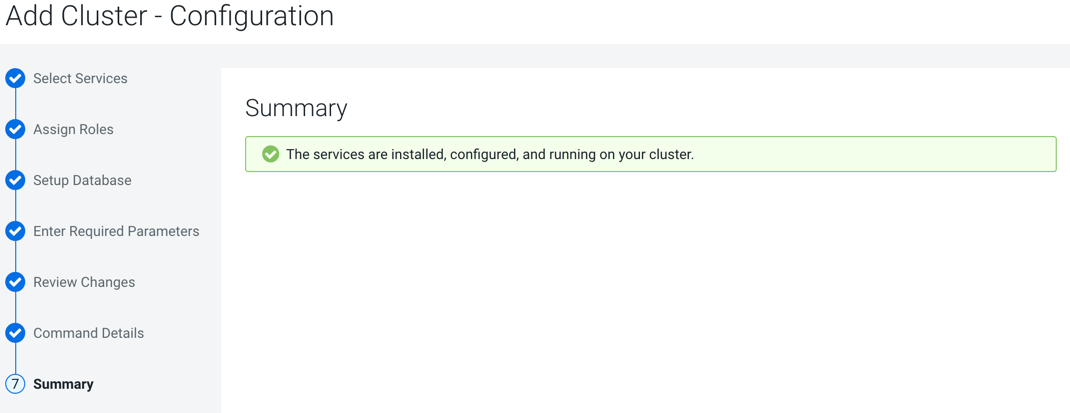The height and width of the screenshot is (413, 1070).
Task: Open the Command Details step
Action: (88, 333)
